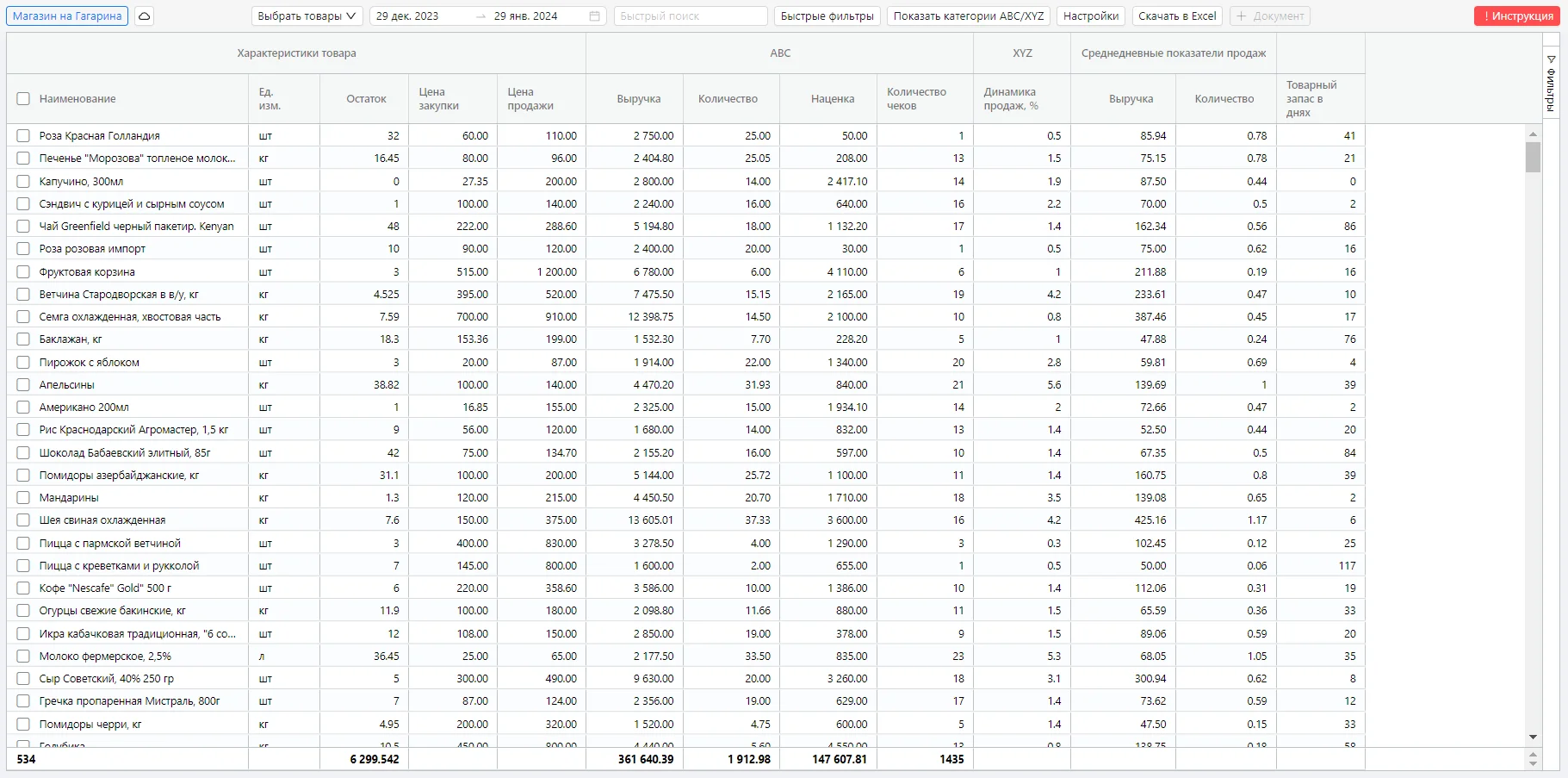1568x778 pixels.
Task: Click the table scrollbar up arrow
Action: click(1533, 134)
